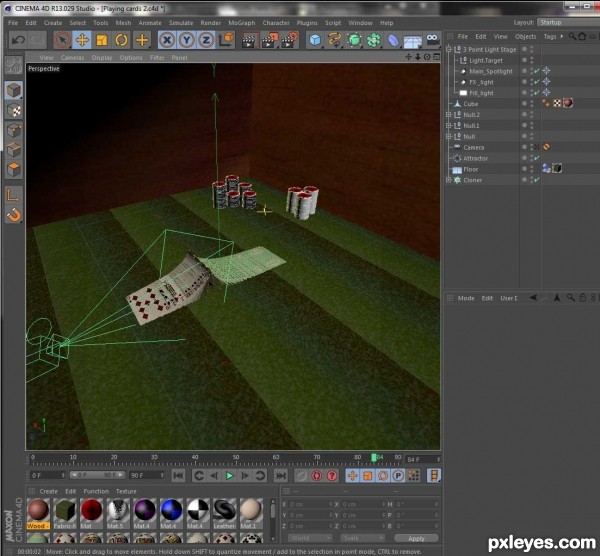Select the Main_Spotlight object
The image size is (600, 556).
(x=491, y=72)
